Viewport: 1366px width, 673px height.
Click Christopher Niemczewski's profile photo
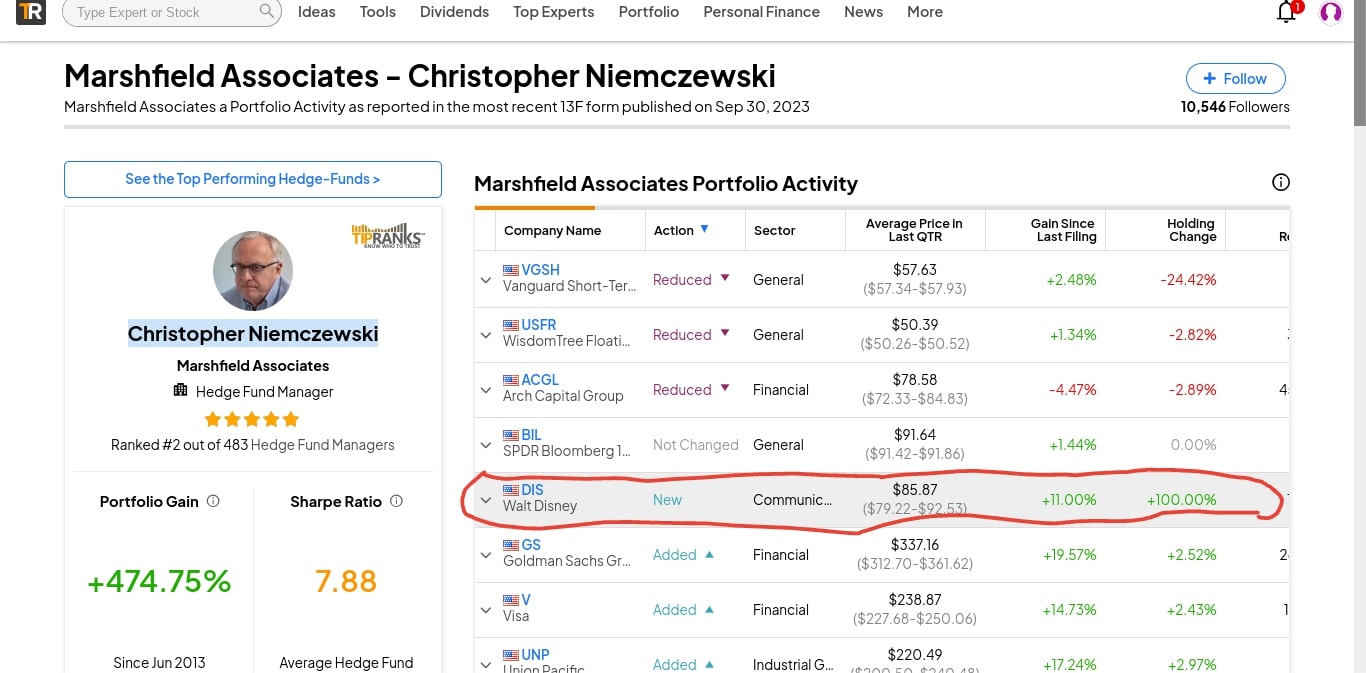253,271
